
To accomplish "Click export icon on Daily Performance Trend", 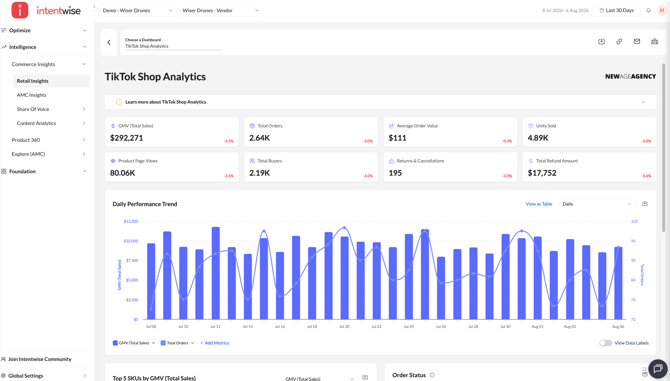I will [x=645, y=204].
